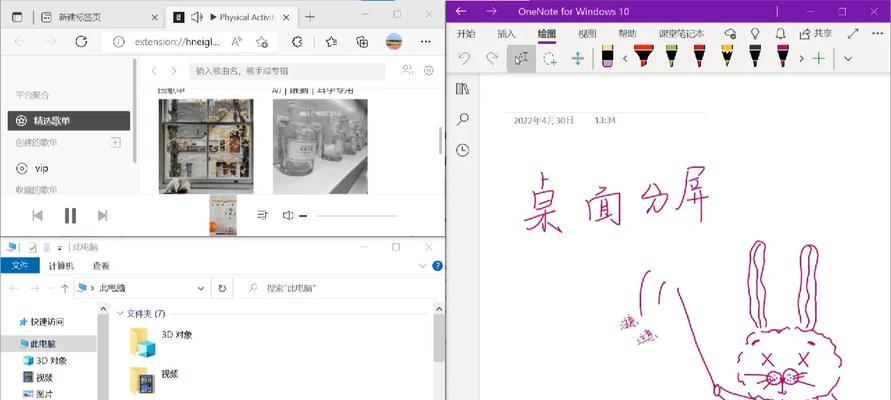Viewport: 891px width, 400px height.
Task: Open search in the OneNote sidebar
Action: (x=463, y=119)
